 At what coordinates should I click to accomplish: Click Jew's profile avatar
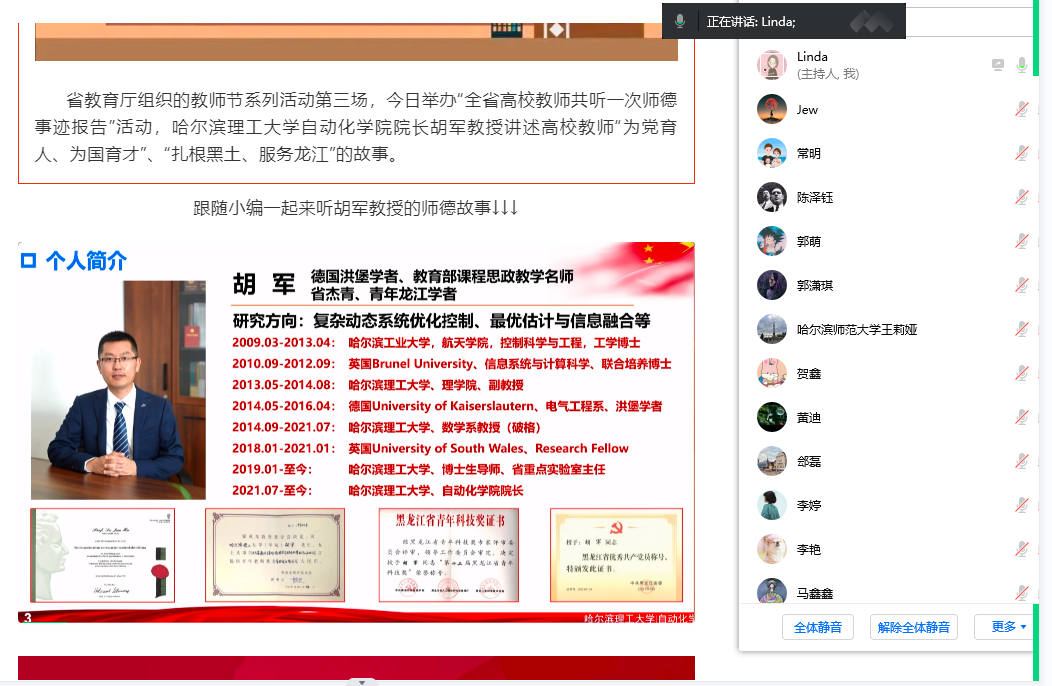click(772, 109)
